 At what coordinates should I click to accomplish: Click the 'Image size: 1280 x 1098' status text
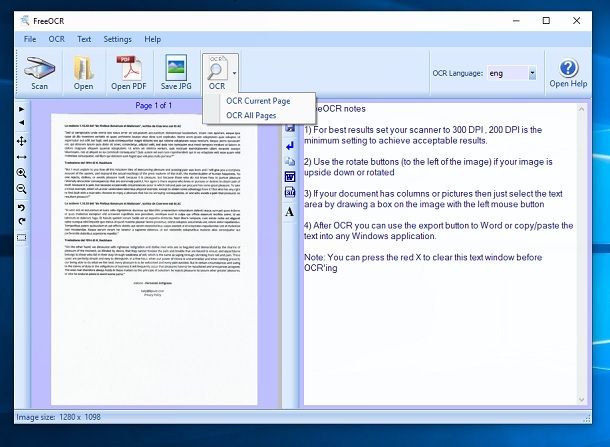pos(58,417)
